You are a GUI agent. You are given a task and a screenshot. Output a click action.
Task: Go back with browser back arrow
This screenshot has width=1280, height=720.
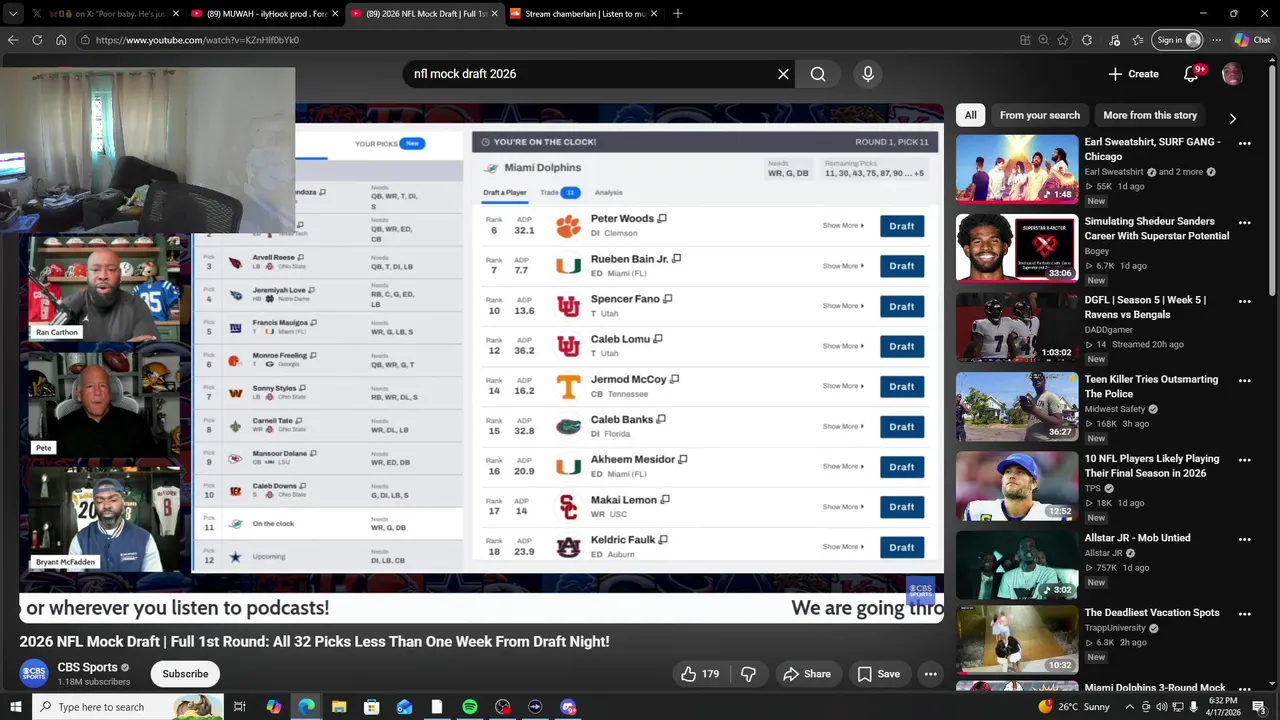click(x=13, y=40)
